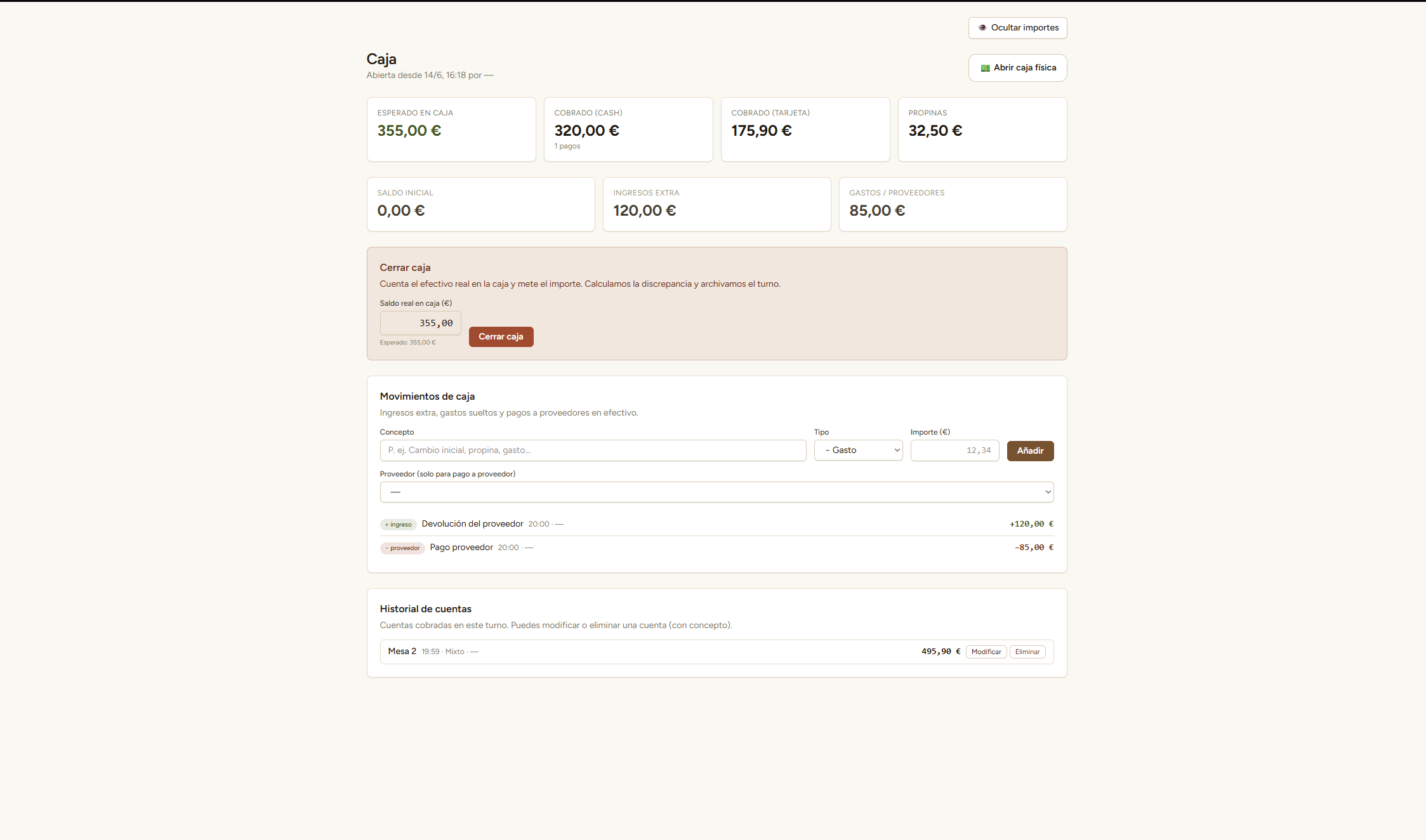This screenshot has height=840, width=1426.
Task: Click the Cobrado (tarjeta) 175,90 € card
Action: (805, 129)
